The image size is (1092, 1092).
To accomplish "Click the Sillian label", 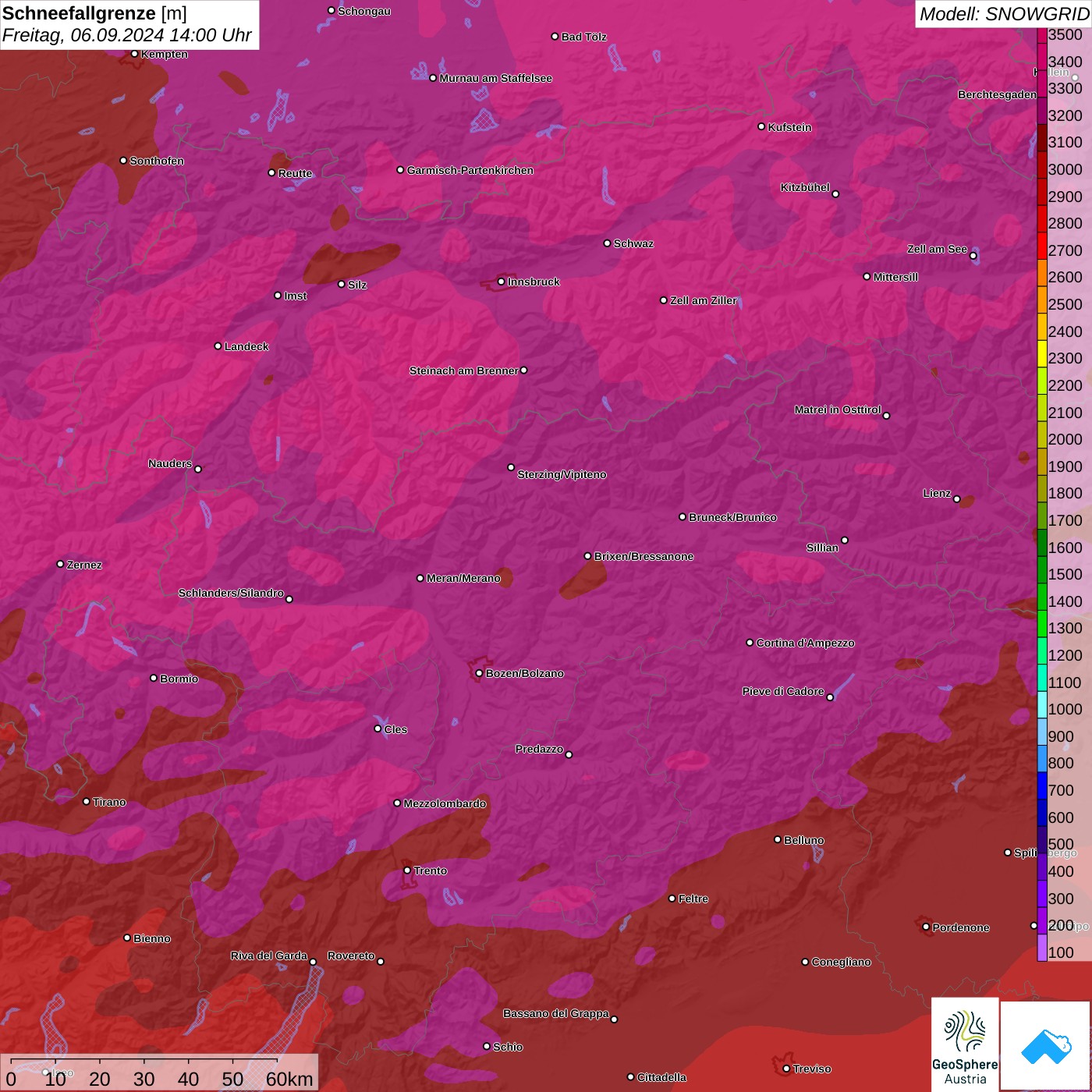I will (x=822, y=548).
